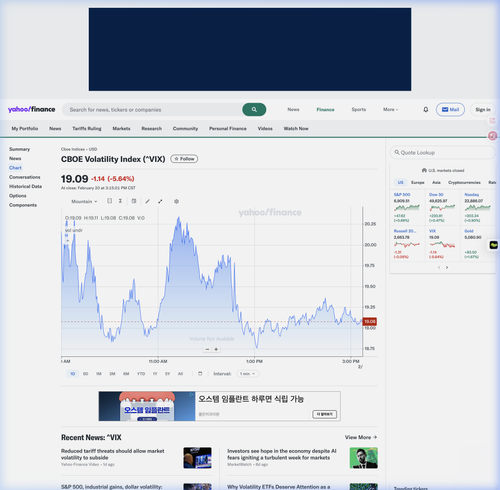Select the 6M range
500x490 pixels.
click(126, 374)
